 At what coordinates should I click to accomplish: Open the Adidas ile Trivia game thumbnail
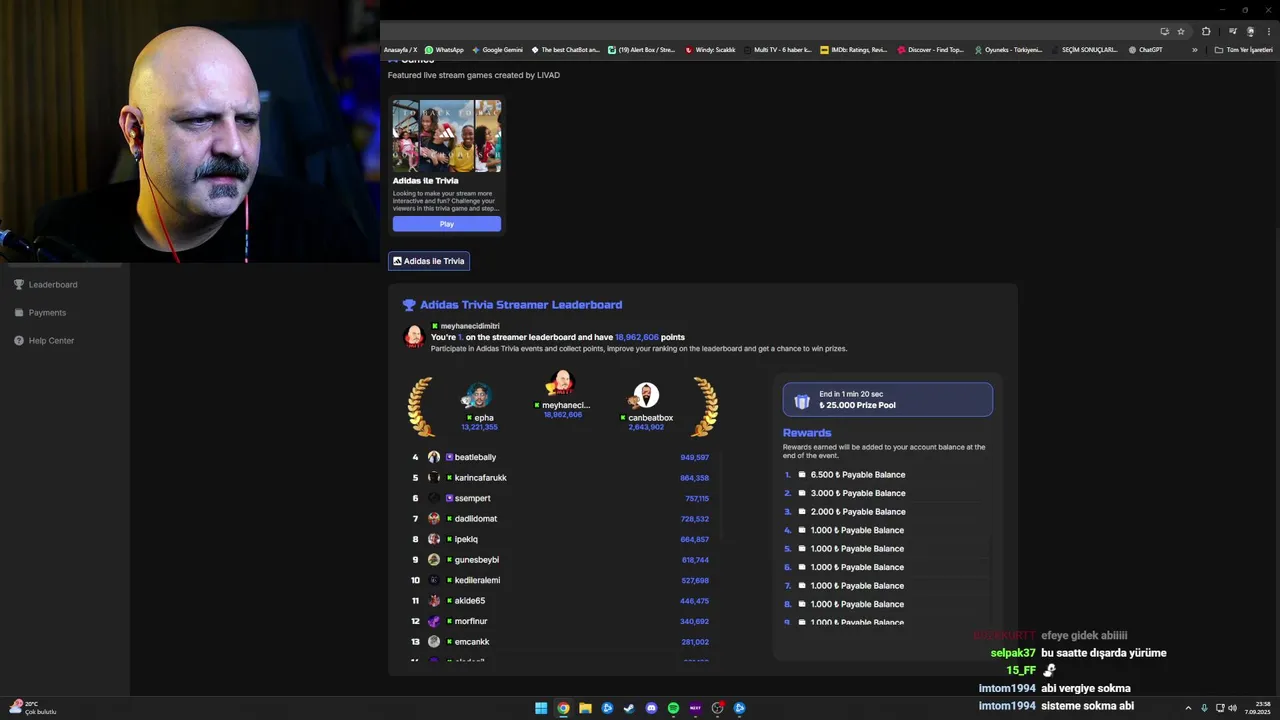coord(446,136)
